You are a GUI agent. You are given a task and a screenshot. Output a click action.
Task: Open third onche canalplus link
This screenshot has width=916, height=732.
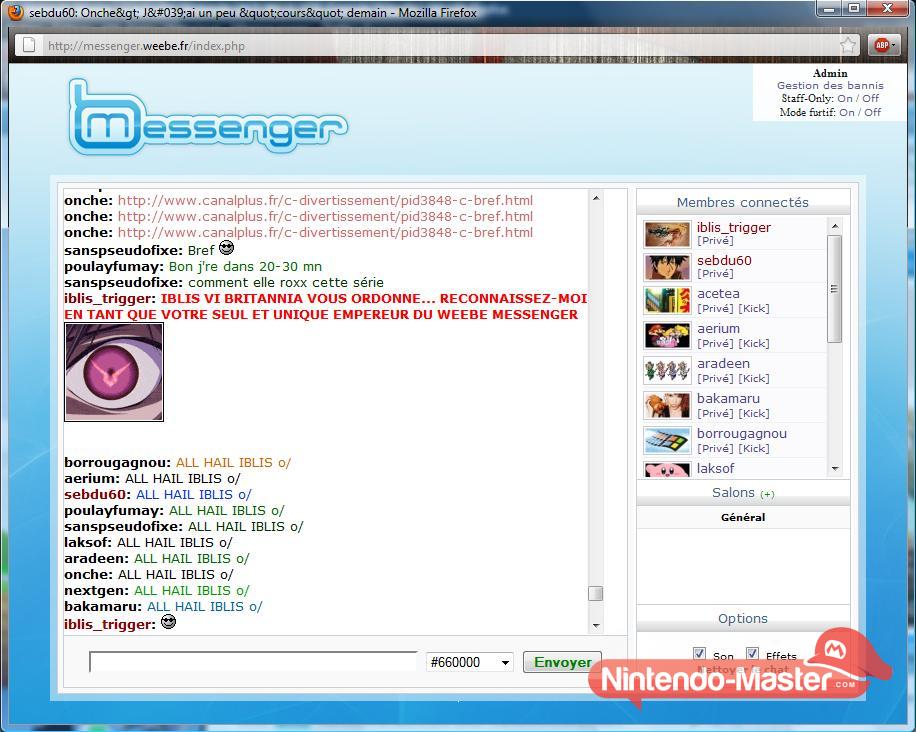pyautogui.click(x=325, y=233)
